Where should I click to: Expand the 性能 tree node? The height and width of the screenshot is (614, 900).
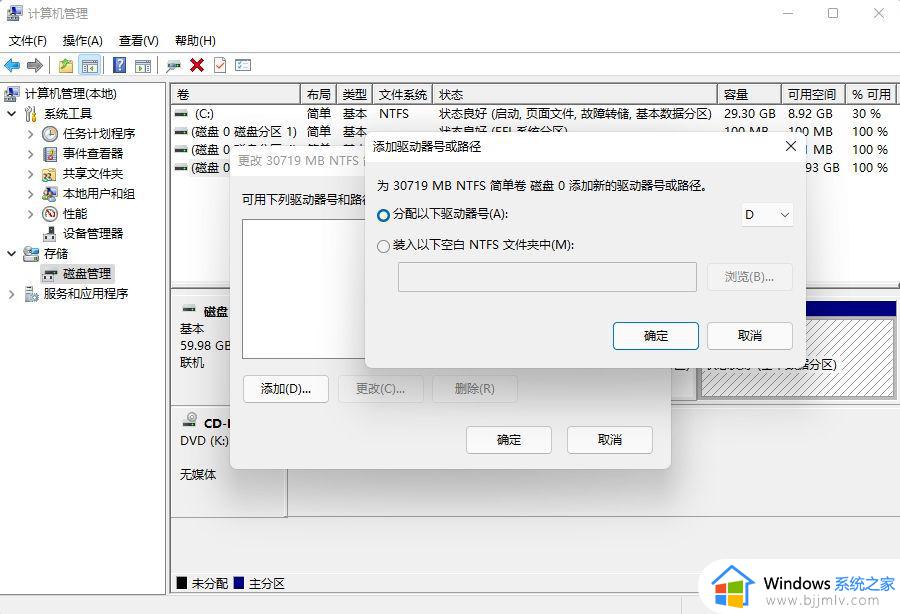point(30,214)
